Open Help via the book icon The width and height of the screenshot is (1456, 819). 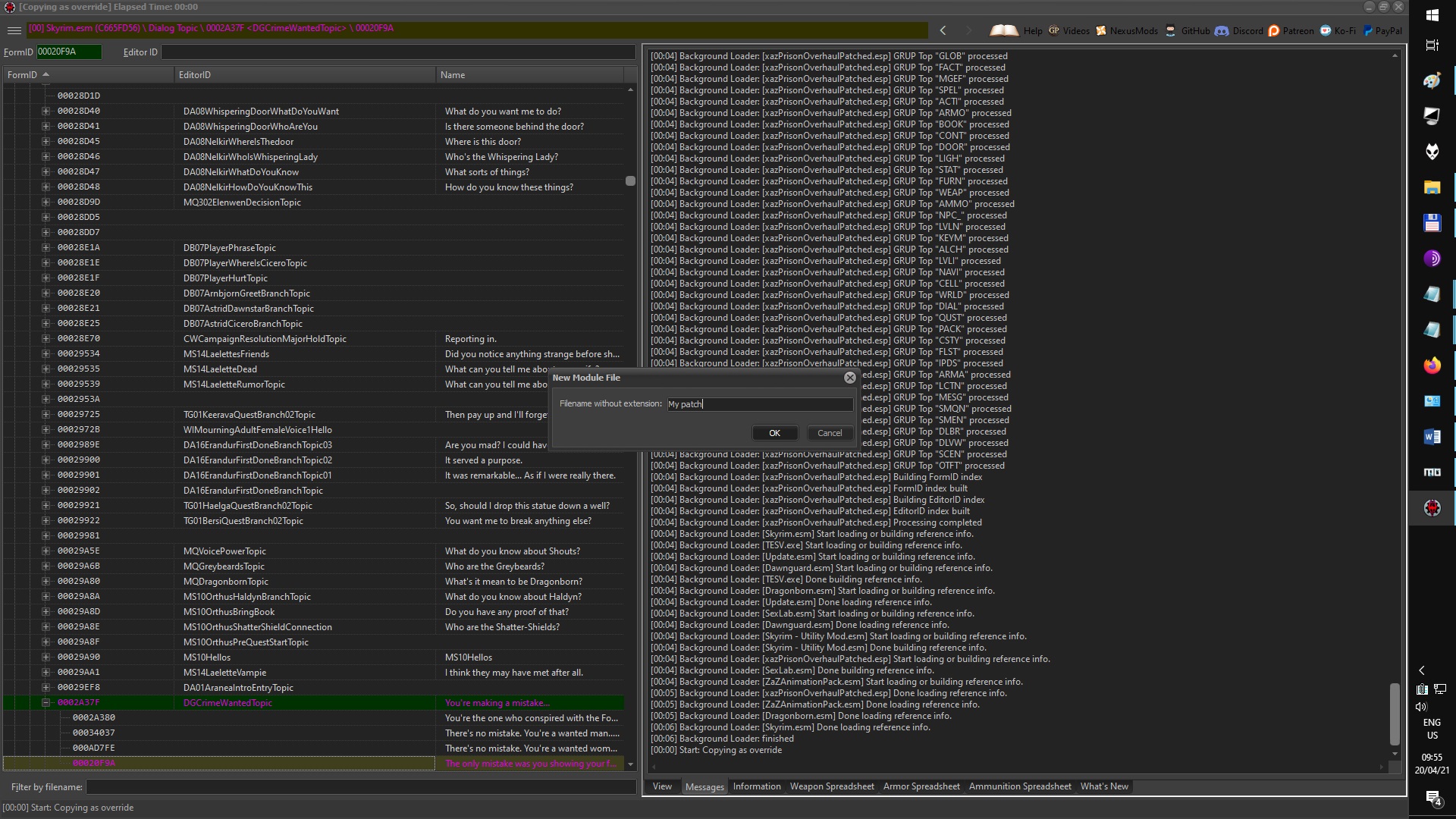(x=1016, y=30)
